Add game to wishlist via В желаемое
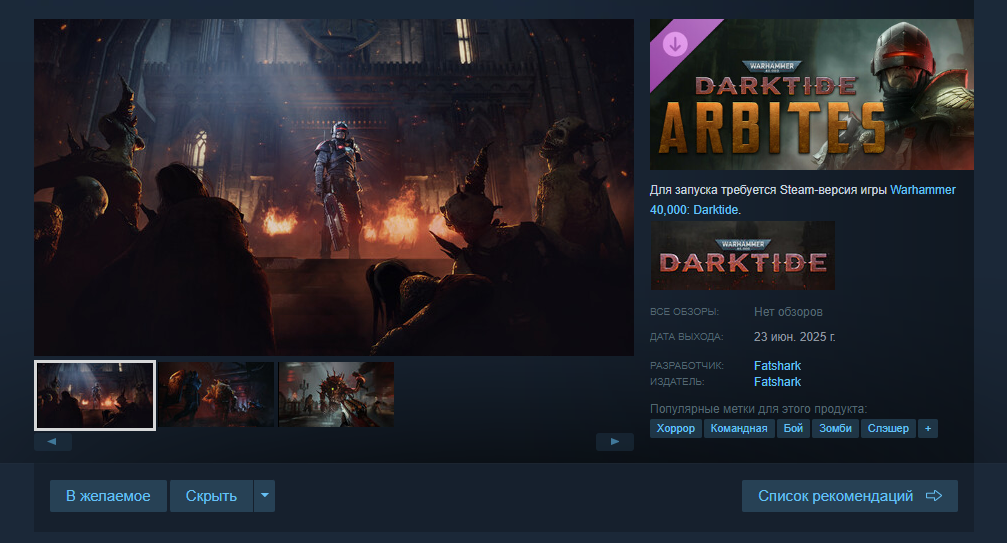This screenshot has height=543, width=1007. tap(108, 496)
